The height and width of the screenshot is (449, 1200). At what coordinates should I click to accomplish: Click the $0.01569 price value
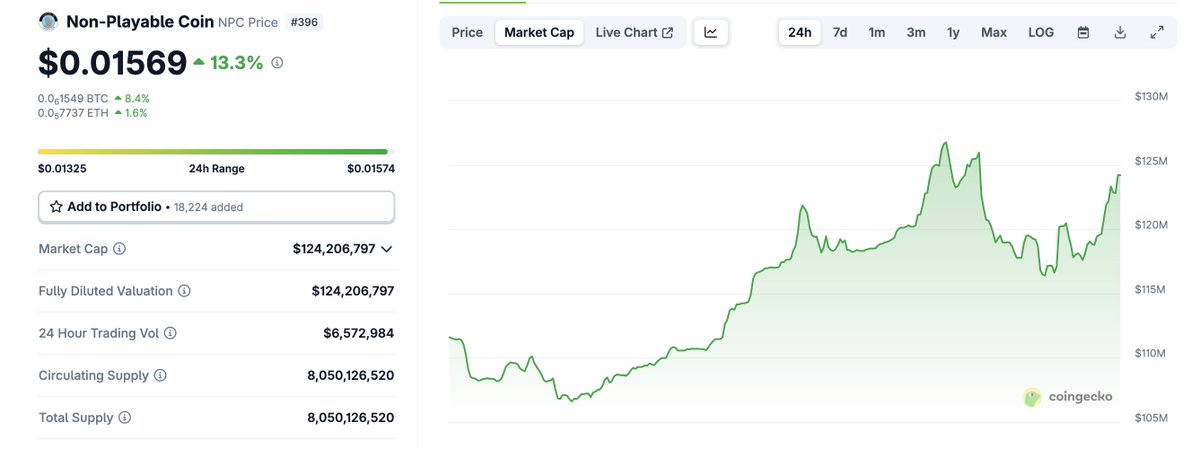(x=112, y=62)
